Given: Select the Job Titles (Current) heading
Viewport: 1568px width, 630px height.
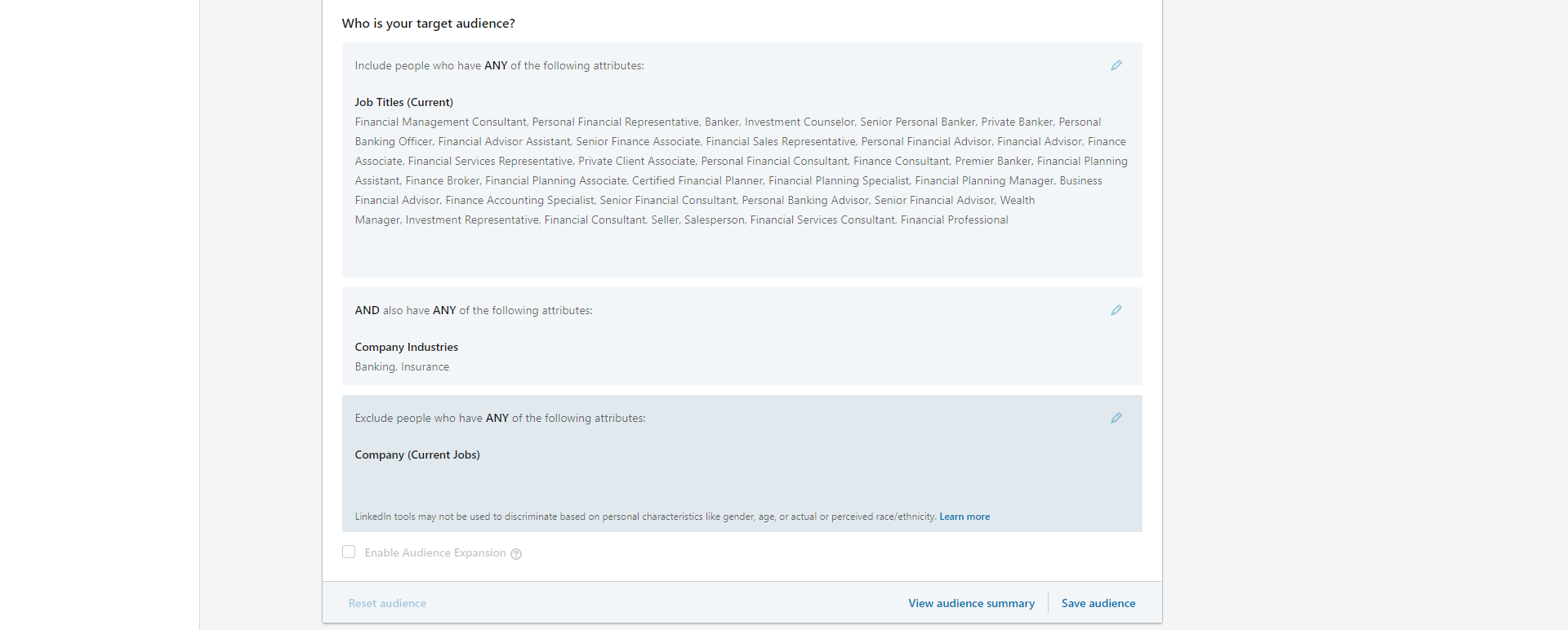Looking at the screenshot, I should point(403,102).
